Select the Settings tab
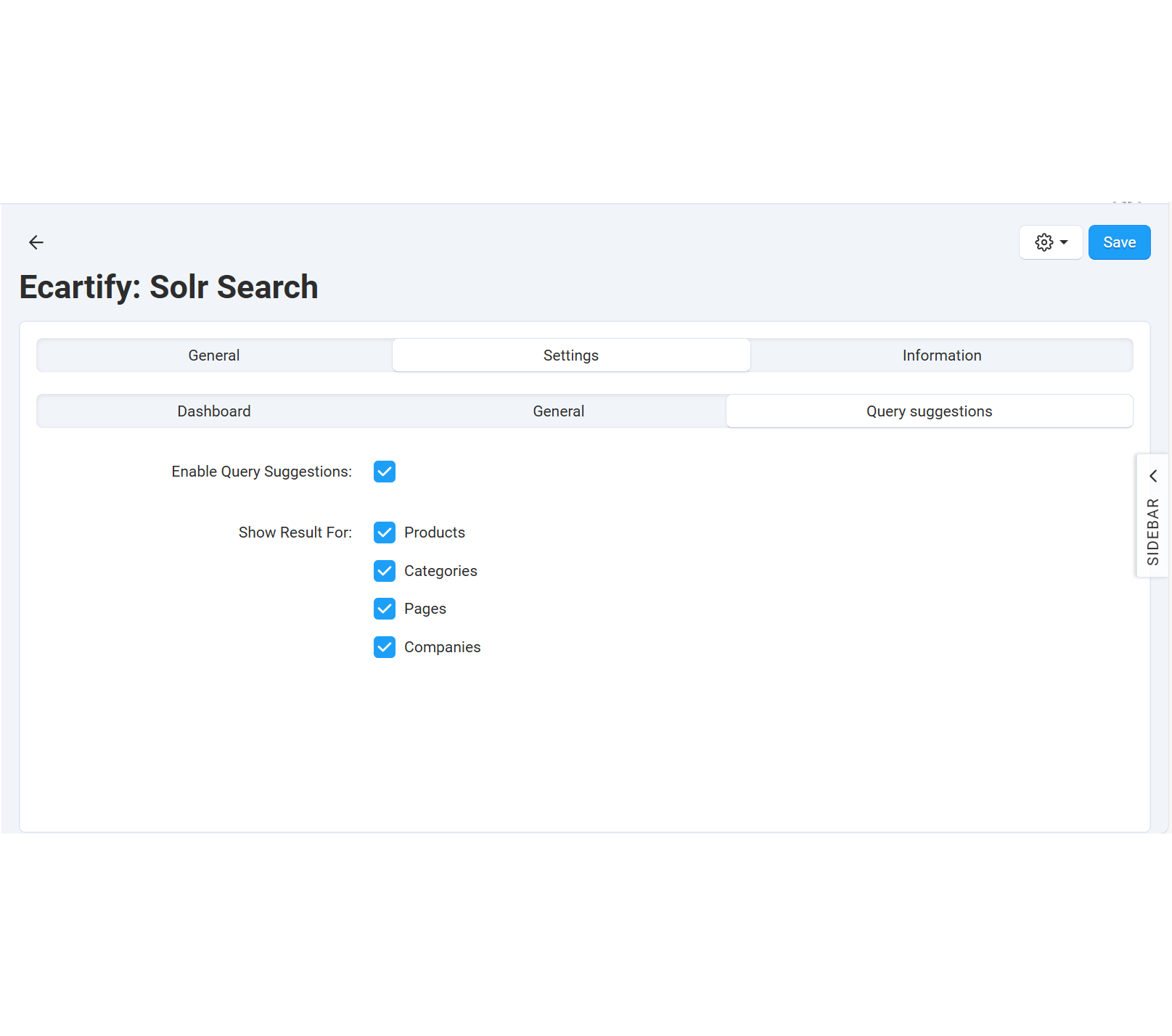The width and height of the screenshot is (1172, 1036). point(570,355)
